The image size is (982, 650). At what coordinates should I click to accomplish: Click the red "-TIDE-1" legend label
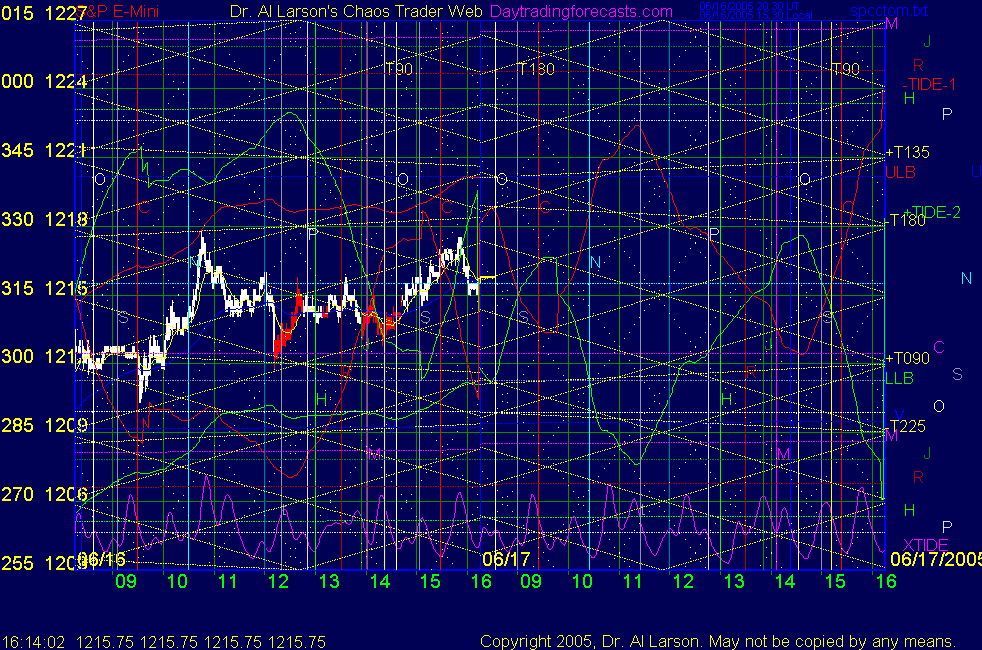point(929,85)
